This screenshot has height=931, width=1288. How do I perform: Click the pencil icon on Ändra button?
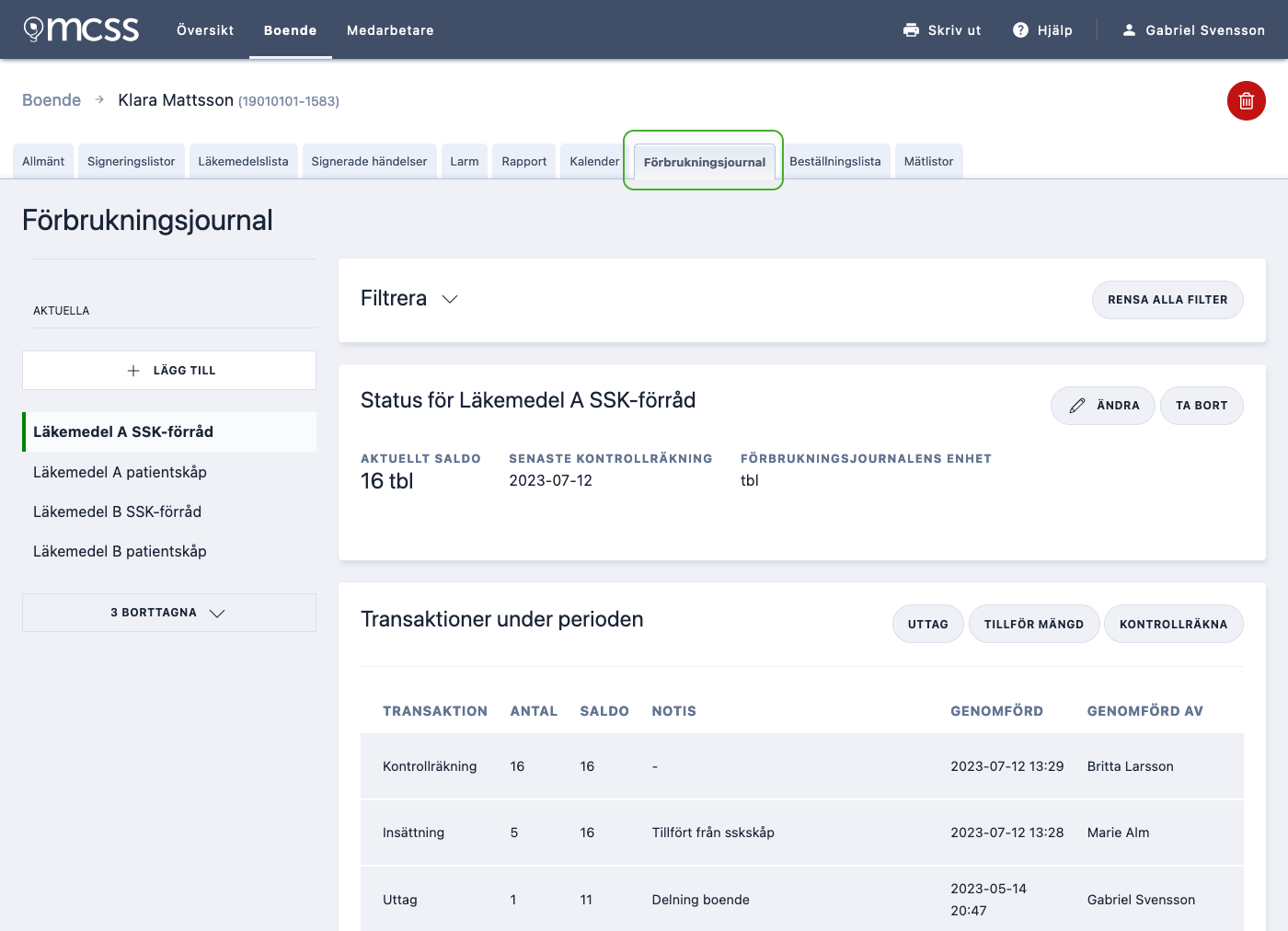[1077, 406]
